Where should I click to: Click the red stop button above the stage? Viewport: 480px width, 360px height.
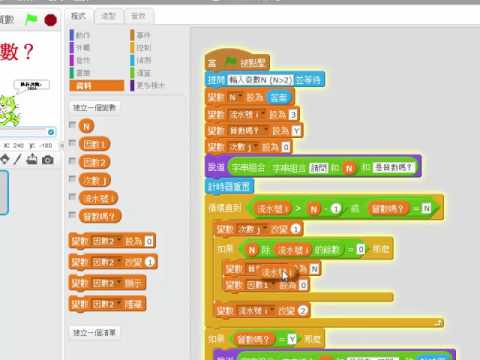tap(50, 20)
